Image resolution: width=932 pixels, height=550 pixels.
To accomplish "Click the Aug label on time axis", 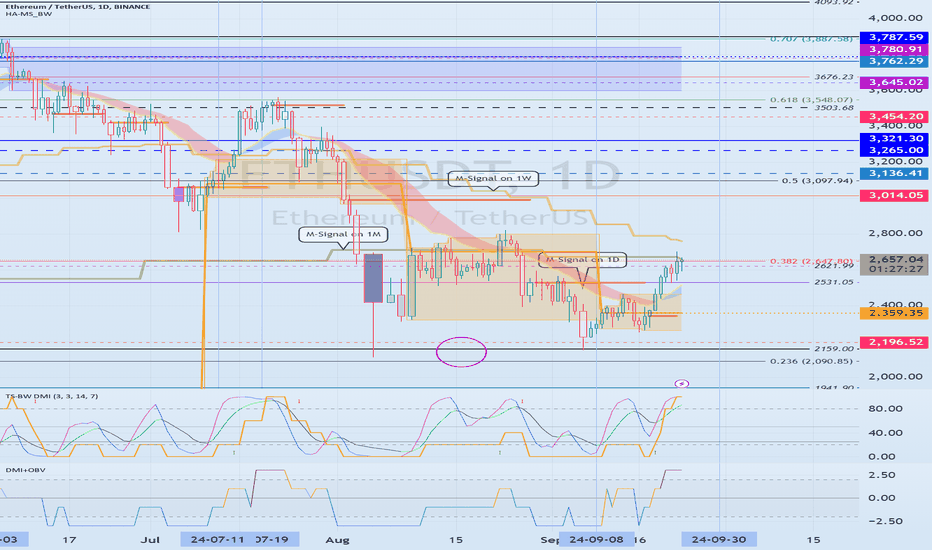I will coord(337,540).
